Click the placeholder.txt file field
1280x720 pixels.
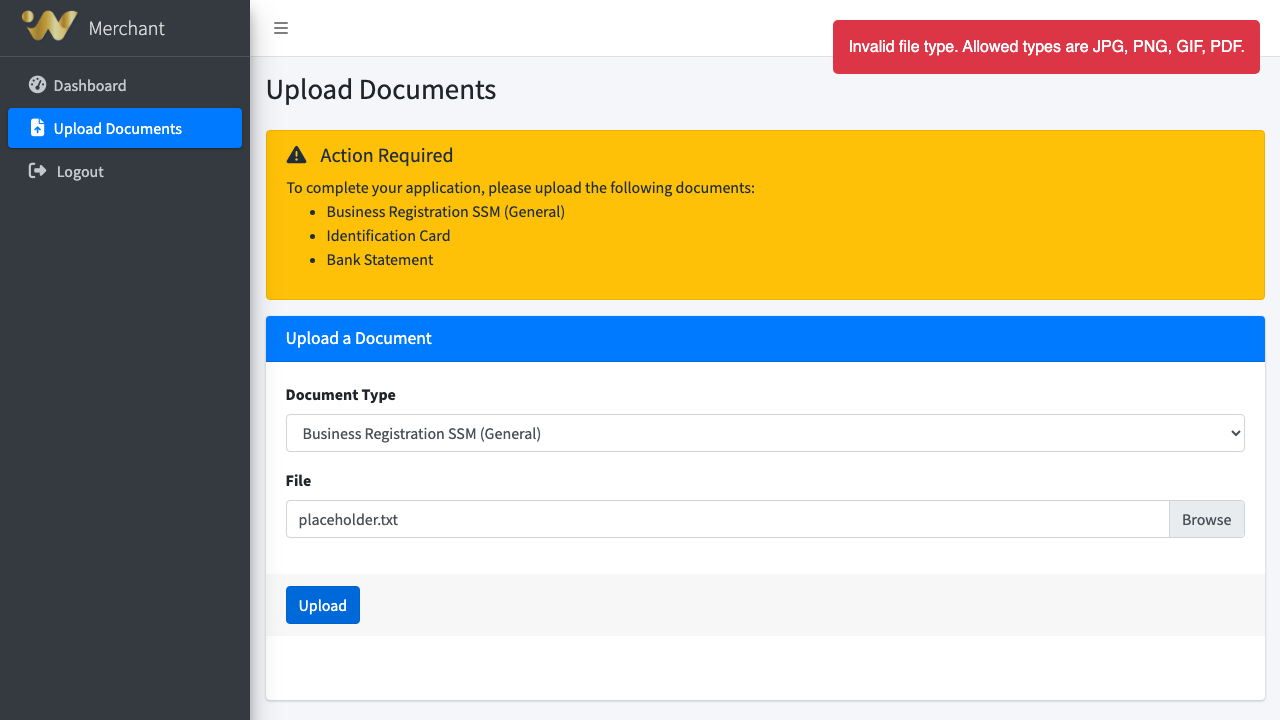tap(727, 519)
